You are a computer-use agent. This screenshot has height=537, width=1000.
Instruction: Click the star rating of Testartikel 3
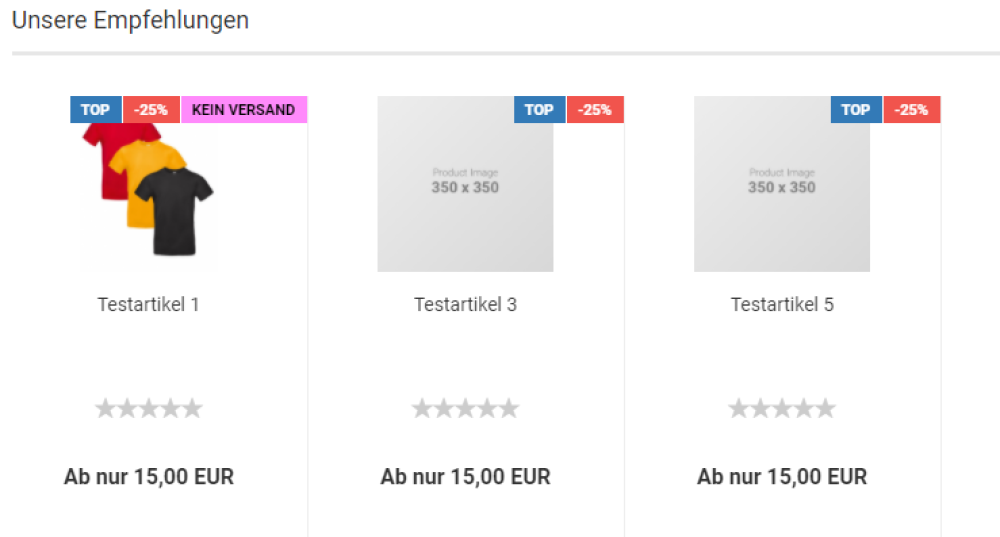tap(465, 408)
